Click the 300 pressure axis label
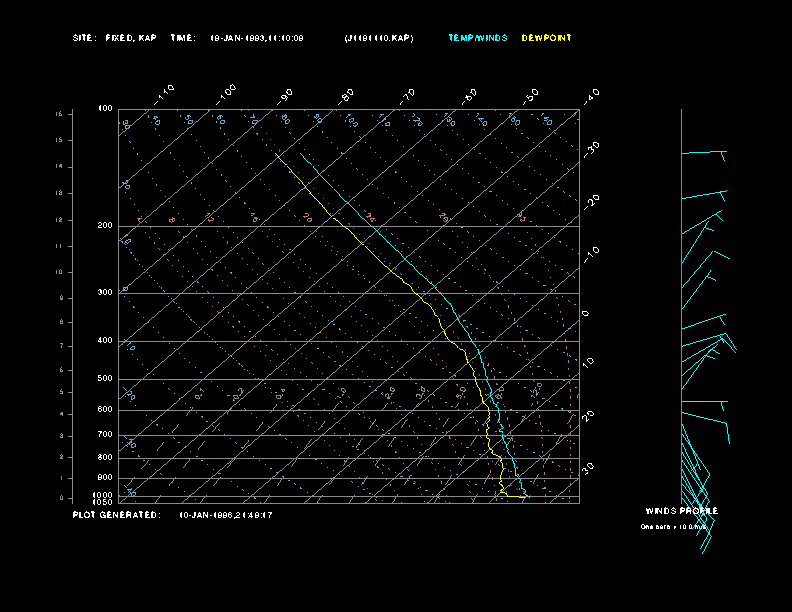This screenshot has height=612, width=792. [105, 293]
